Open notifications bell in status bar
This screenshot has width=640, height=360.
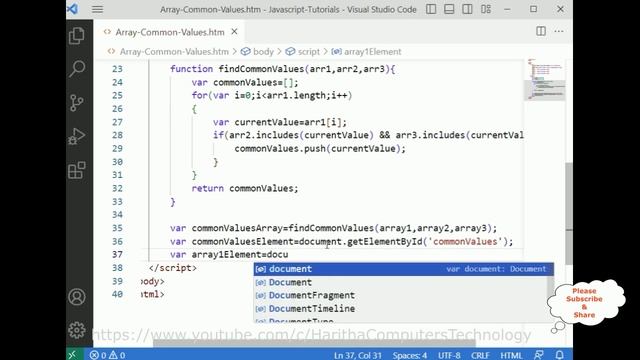coord(560,356)
